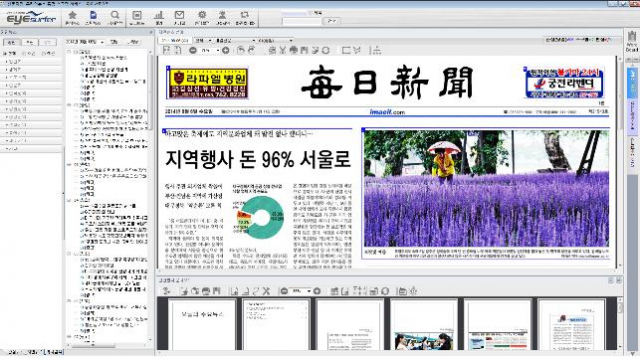Click the circular refresh icon in bottom scrap toolbar
This screenshot has width=640, height=360.
click(385, 291)
